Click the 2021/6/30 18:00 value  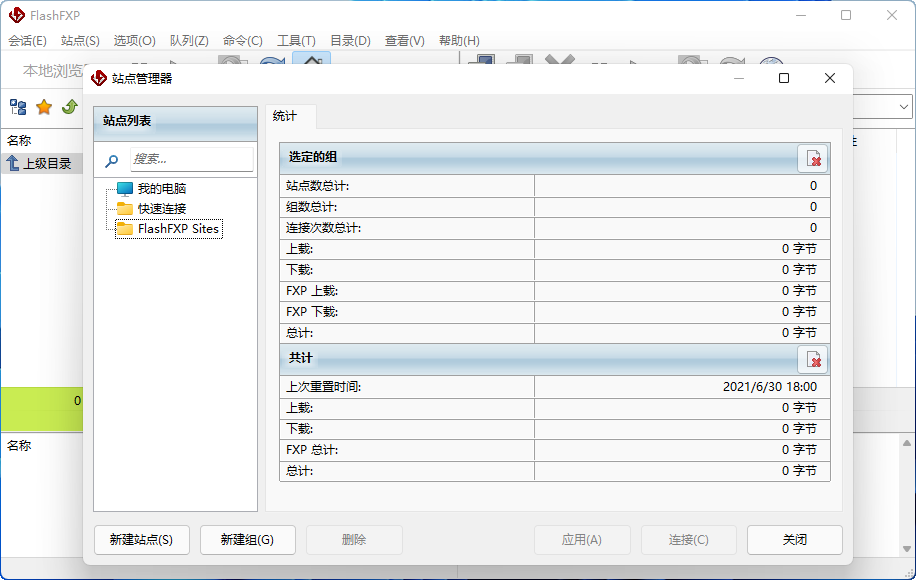coord(769,387)
